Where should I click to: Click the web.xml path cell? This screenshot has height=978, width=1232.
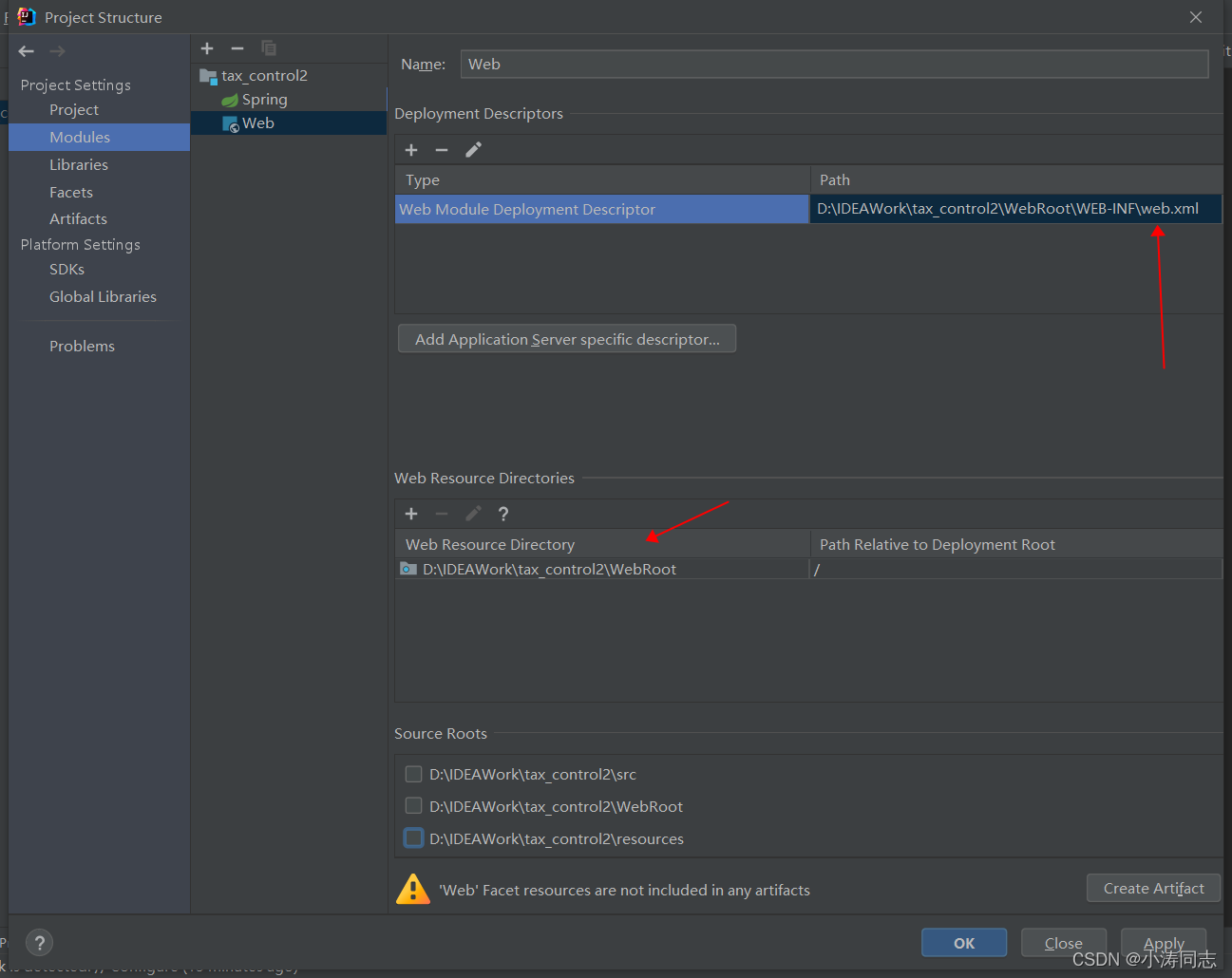click(x=1015, y=210)
